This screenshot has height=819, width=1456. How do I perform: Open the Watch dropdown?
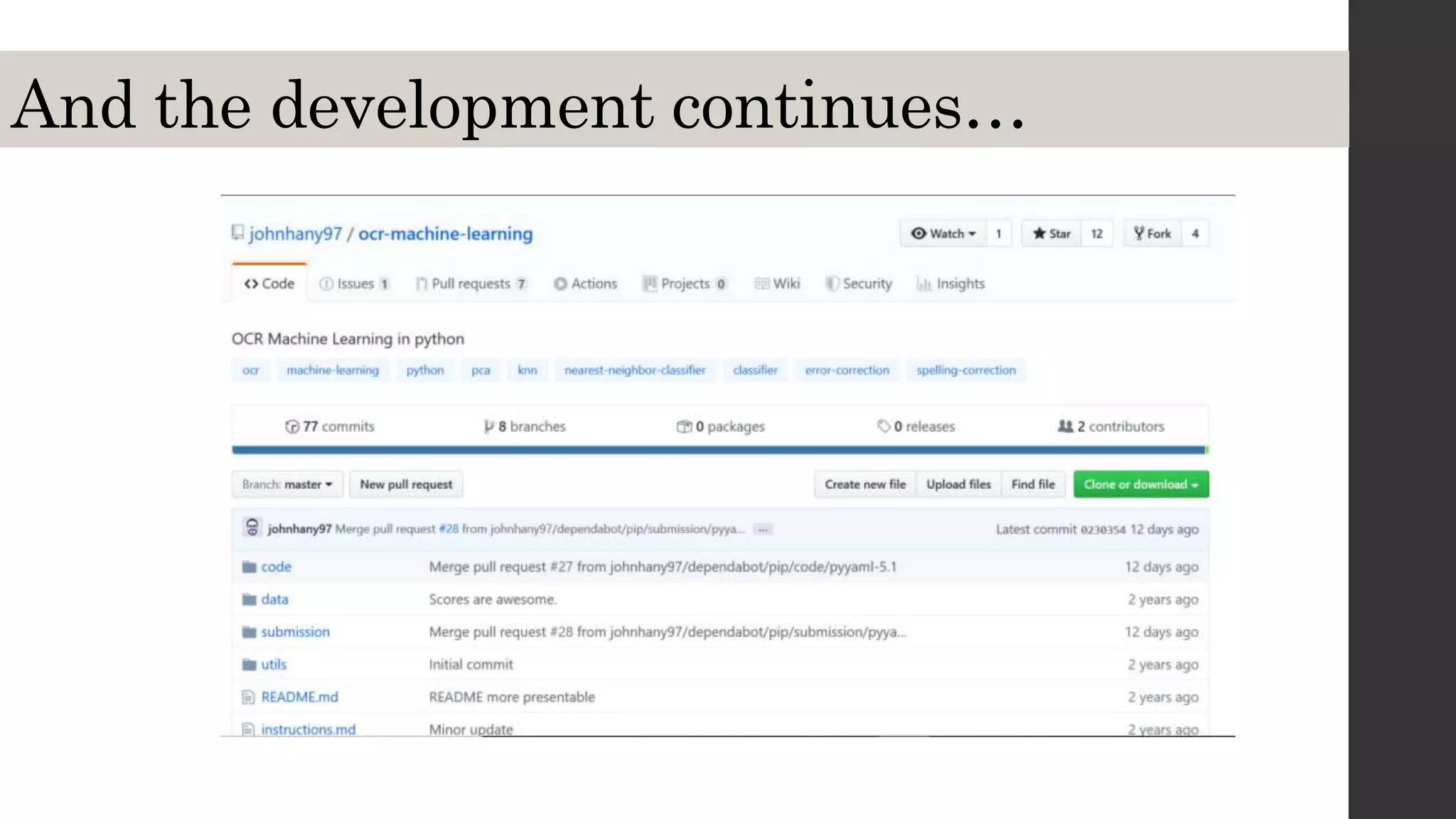pyautogui.click(x=943, y=233)
